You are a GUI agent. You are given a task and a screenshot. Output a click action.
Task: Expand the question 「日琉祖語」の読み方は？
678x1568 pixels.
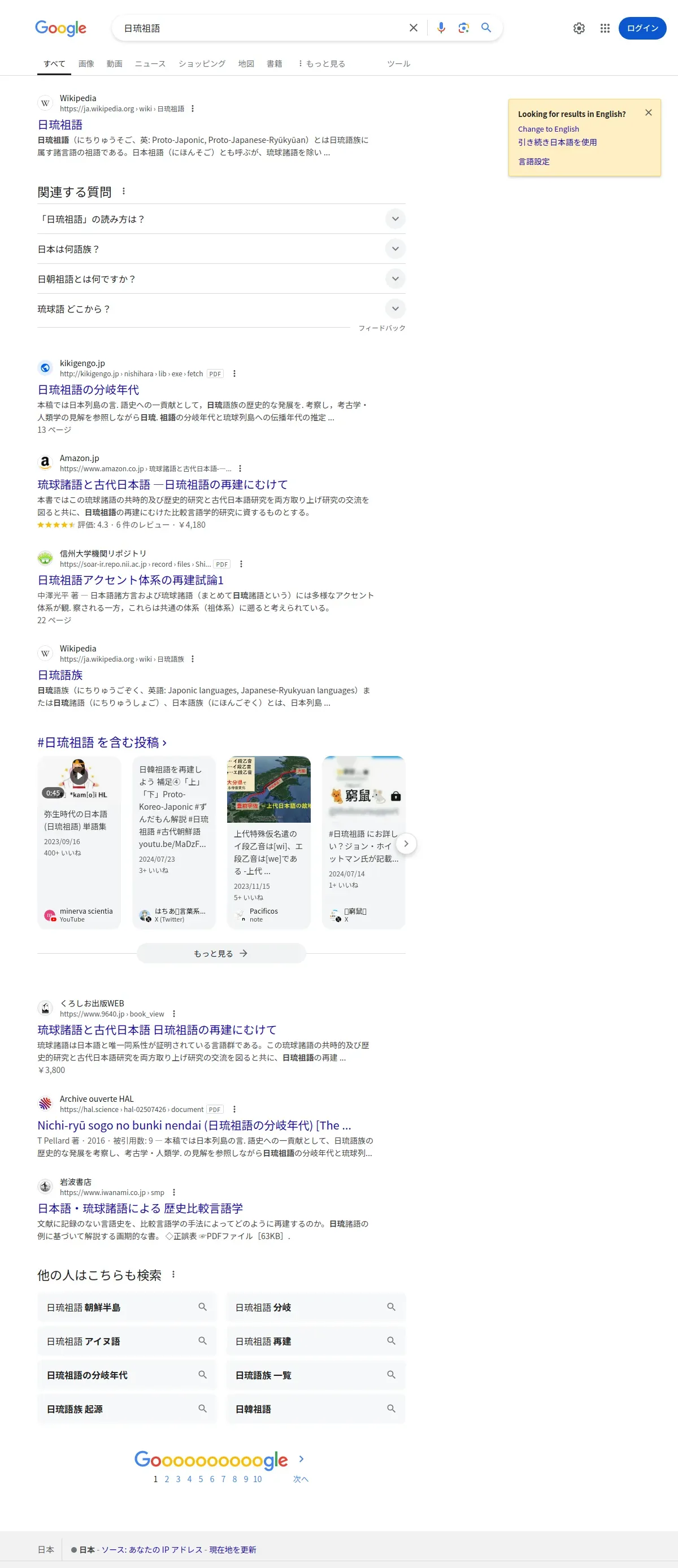click(x=221, y=219)
